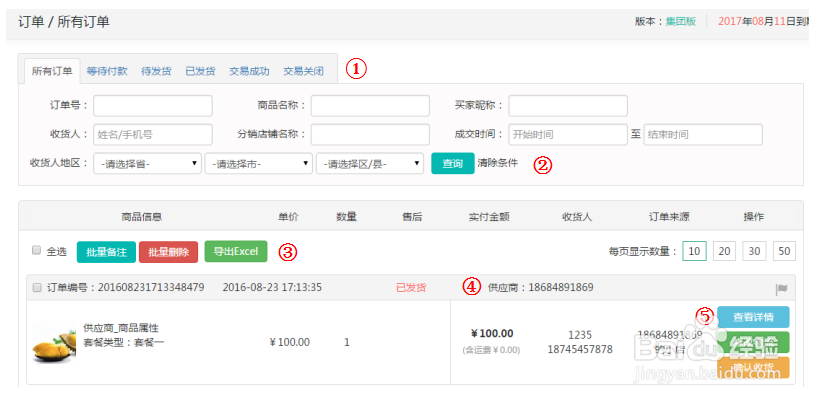The image size is (827, 402).
Task: Click the paid amount ￥100.00 in bold
Action: coord(492,333)
